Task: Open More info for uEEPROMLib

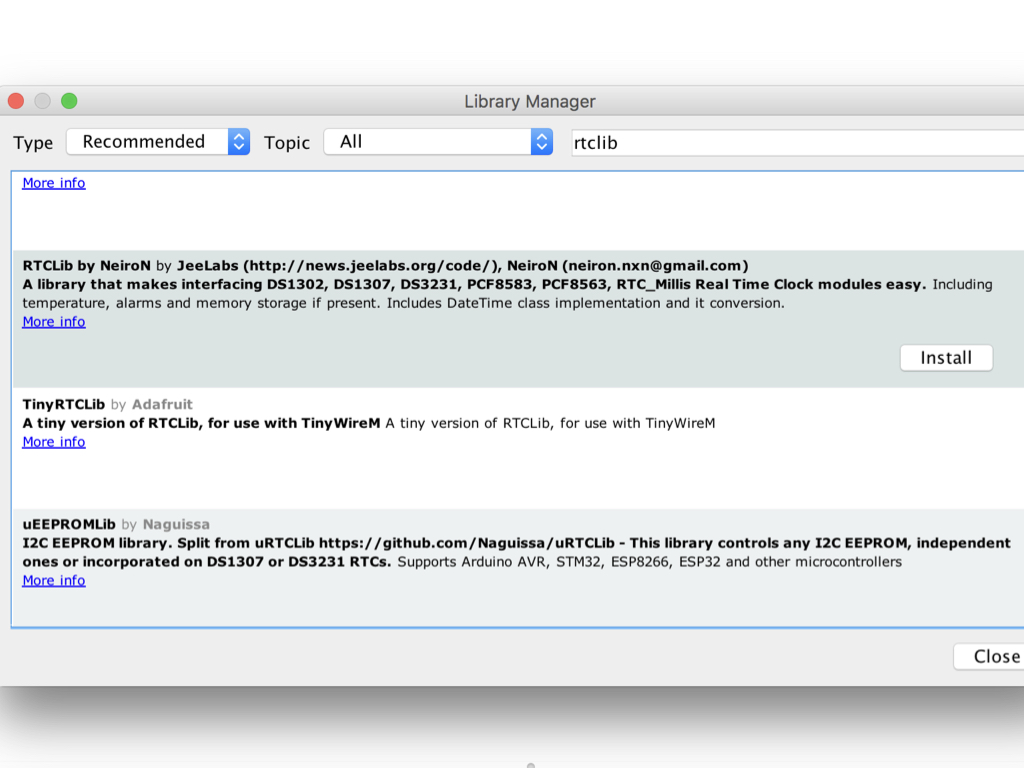Action: coord(54,580)
